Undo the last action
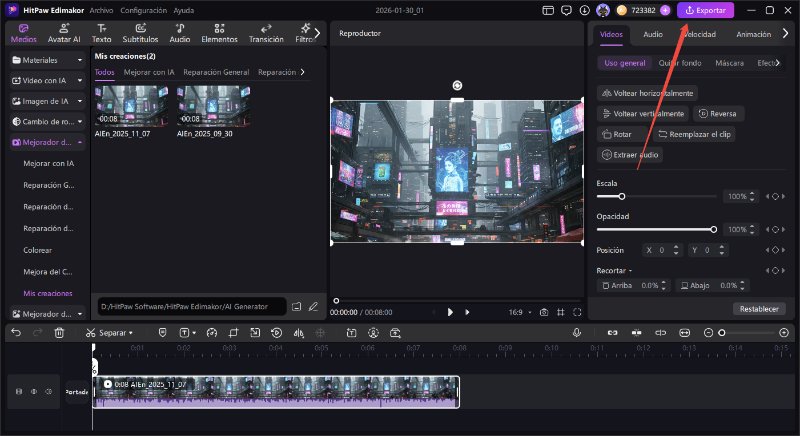Viewport: 800px width, 436px height. (16, 333)
